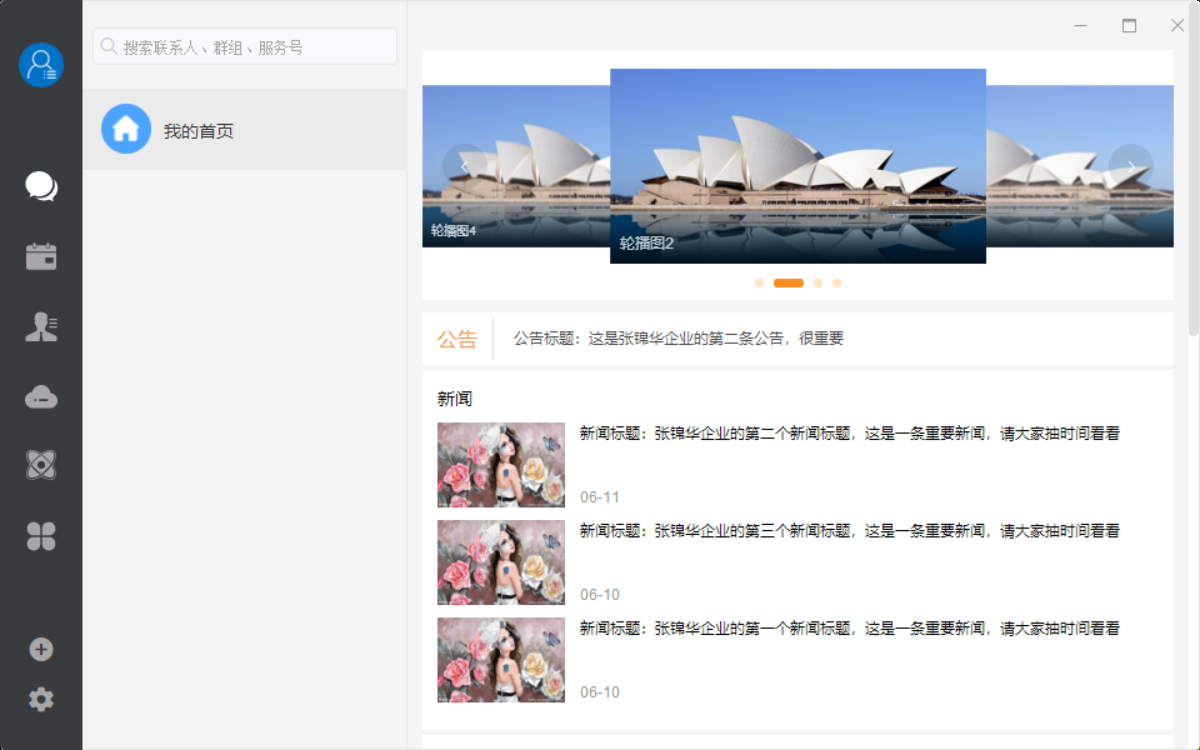
Task: Open the 公告标题 announcement text
Action: [x=678, y=339]
